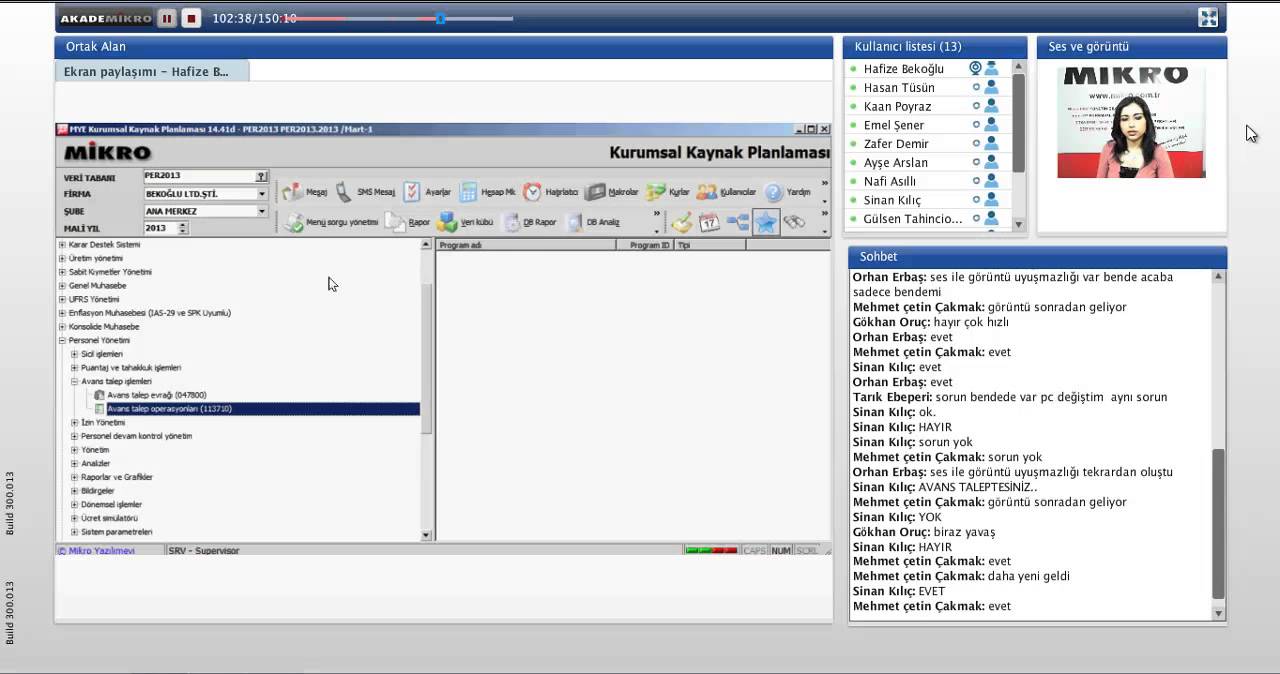Expand the İzin Yönetimi node
Screen dimensions: 1280x674
tap(74, 423)
